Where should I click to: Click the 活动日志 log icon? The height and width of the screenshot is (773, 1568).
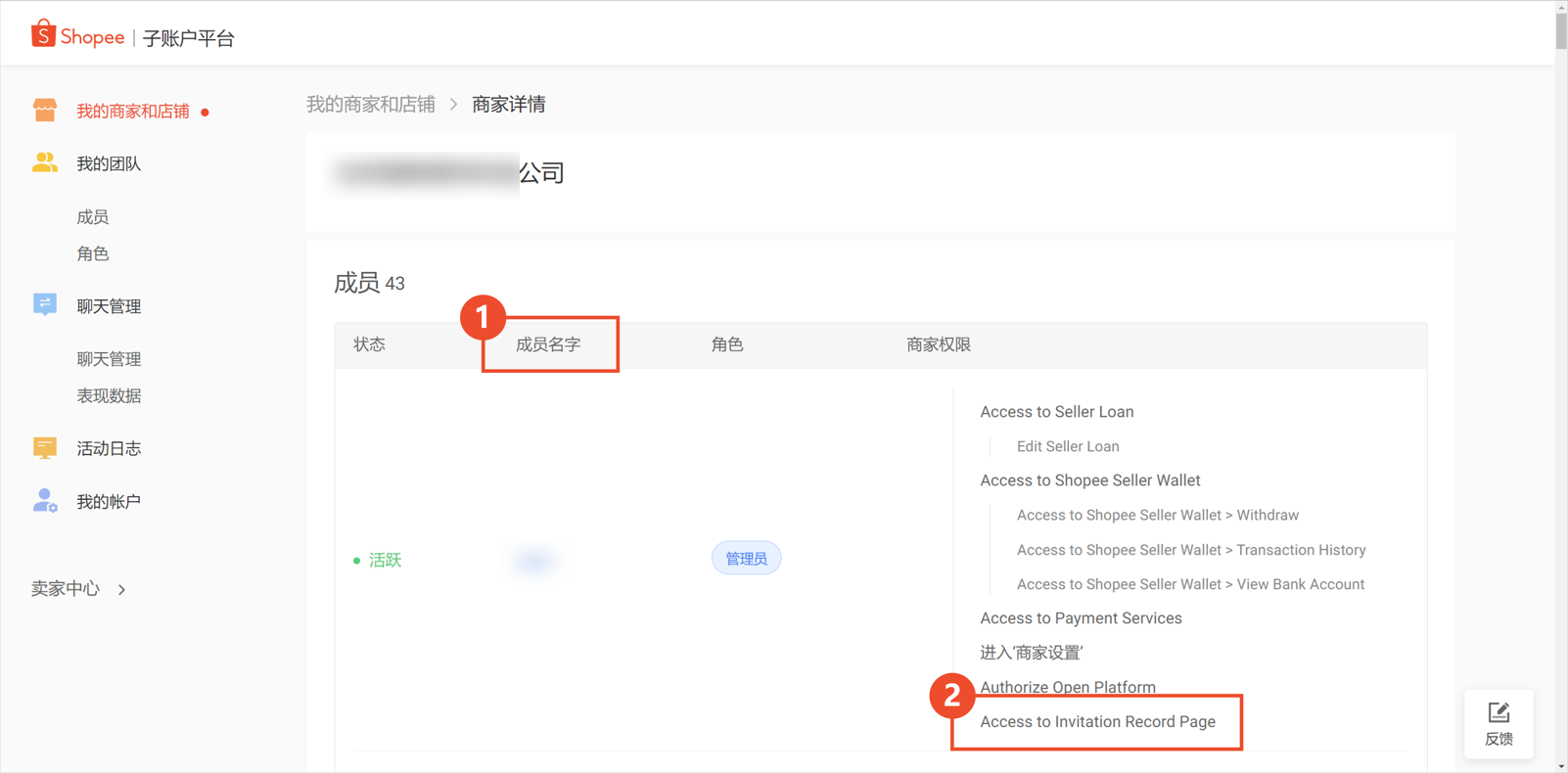[45, 447]
